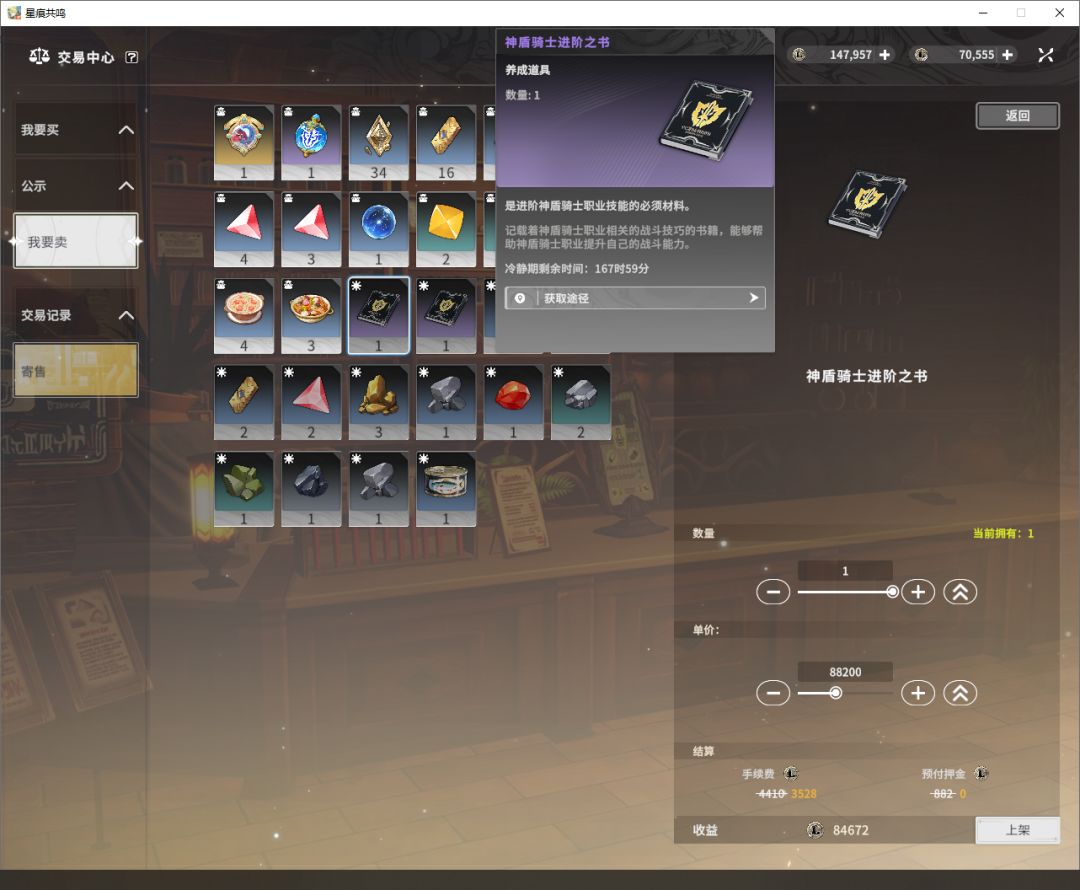Open 获取途径 in the item tooltip
1080x890 pixels.
coord(635,298)
